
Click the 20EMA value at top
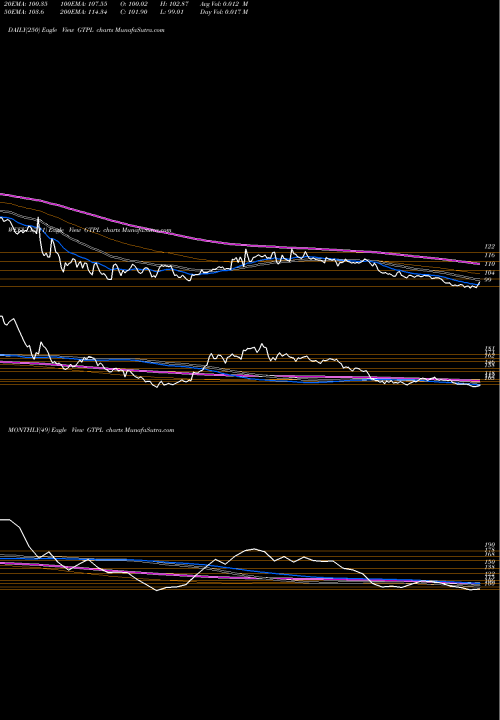[x=24, y=4]
